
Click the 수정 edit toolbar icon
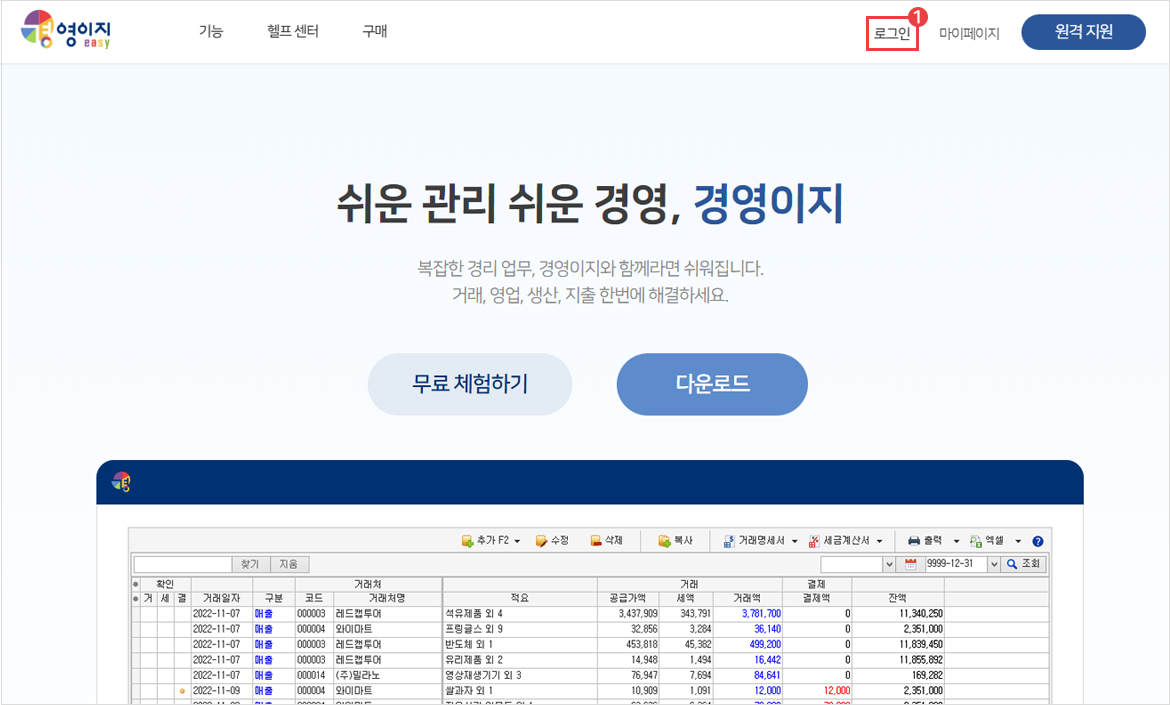pos(541,541)
